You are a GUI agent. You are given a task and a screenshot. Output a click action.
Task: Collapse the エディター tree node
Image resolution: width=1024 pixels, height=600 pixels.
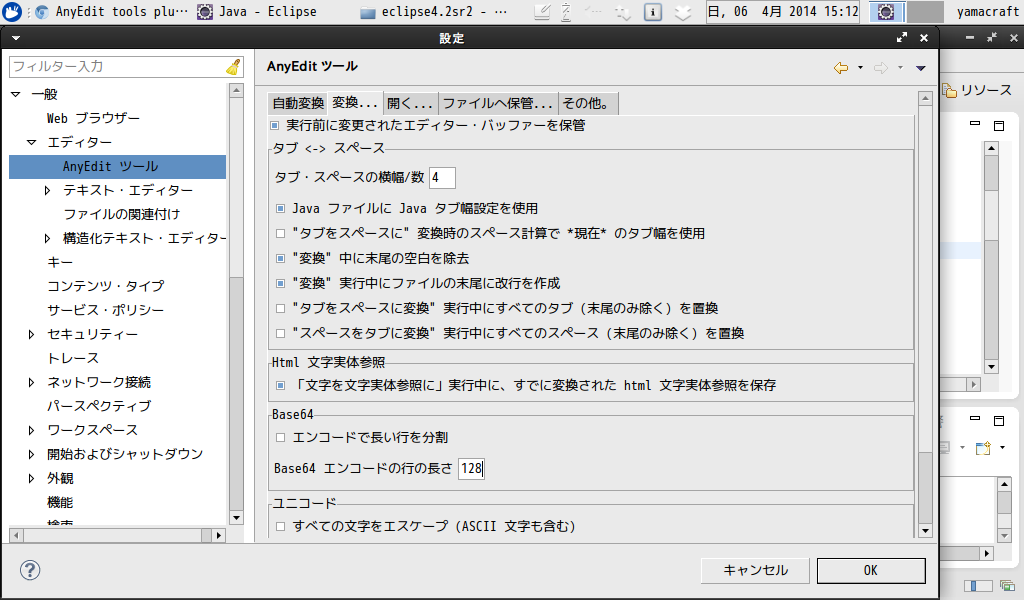[31, 142]
